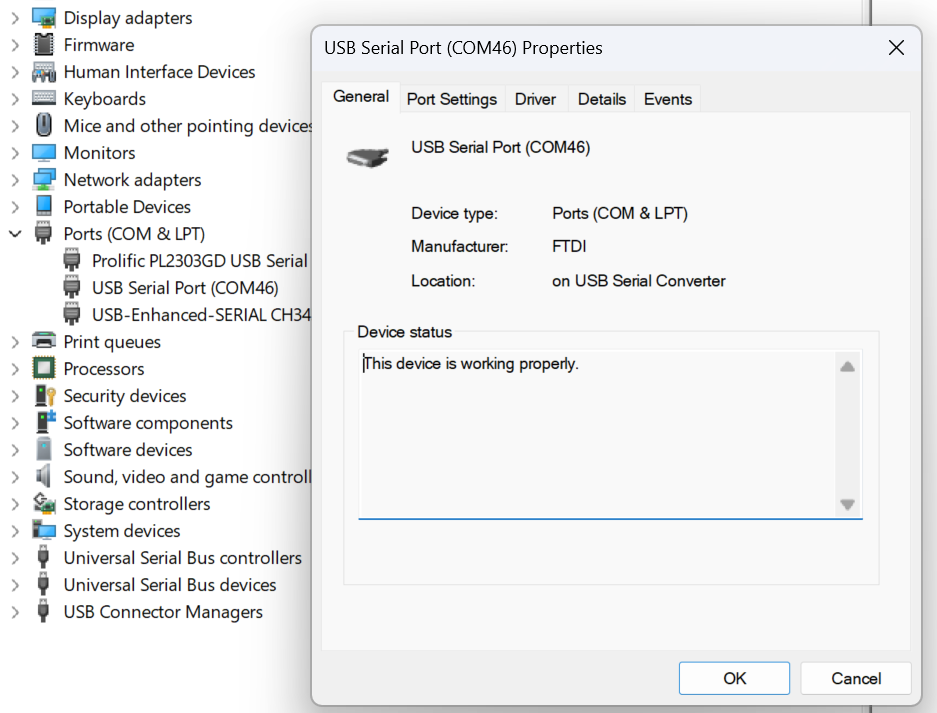937x713 pixels.
Task: Switch to the Port Settings tab
Action: pyautogui.click(x=451, y=99)
